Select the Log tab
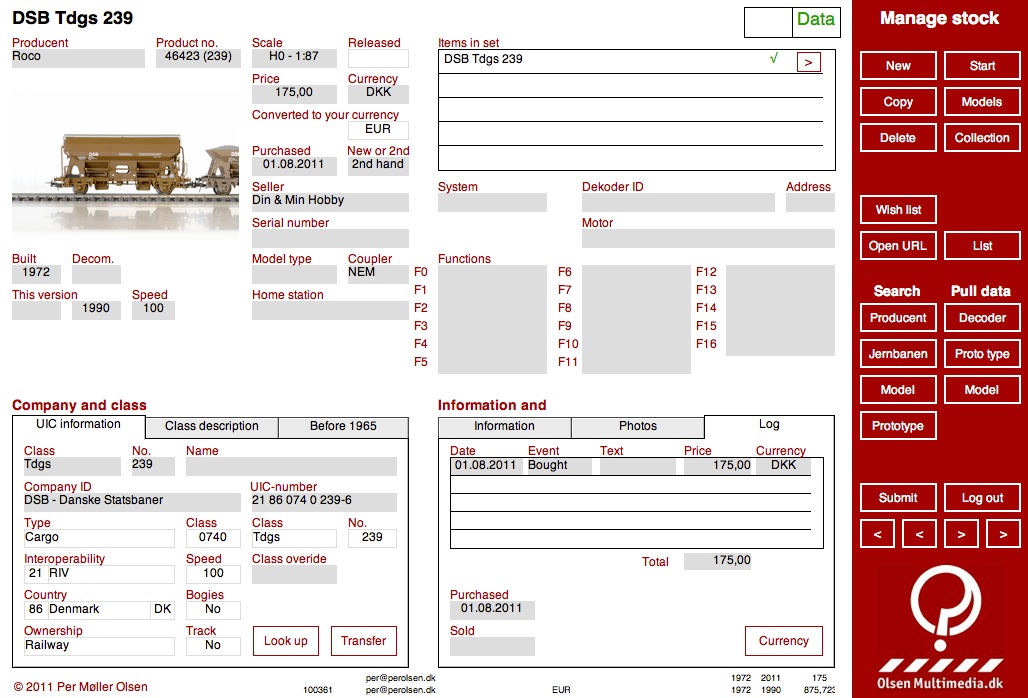Image resolution: width=1028 pixels, height=698 pixels. [769, 425]
